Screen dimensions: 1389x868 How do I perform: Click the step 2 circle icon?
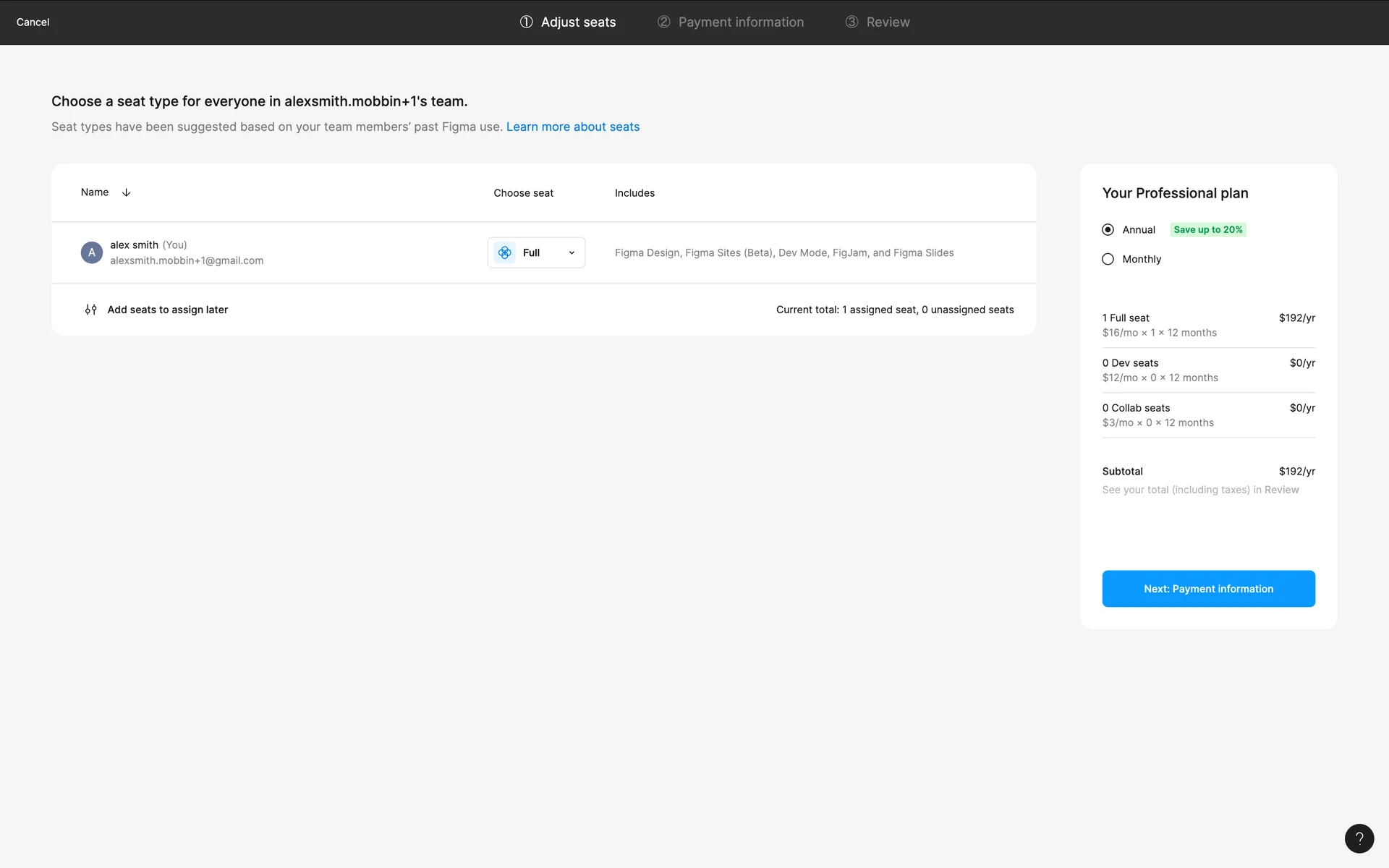(x=663, y=22)
